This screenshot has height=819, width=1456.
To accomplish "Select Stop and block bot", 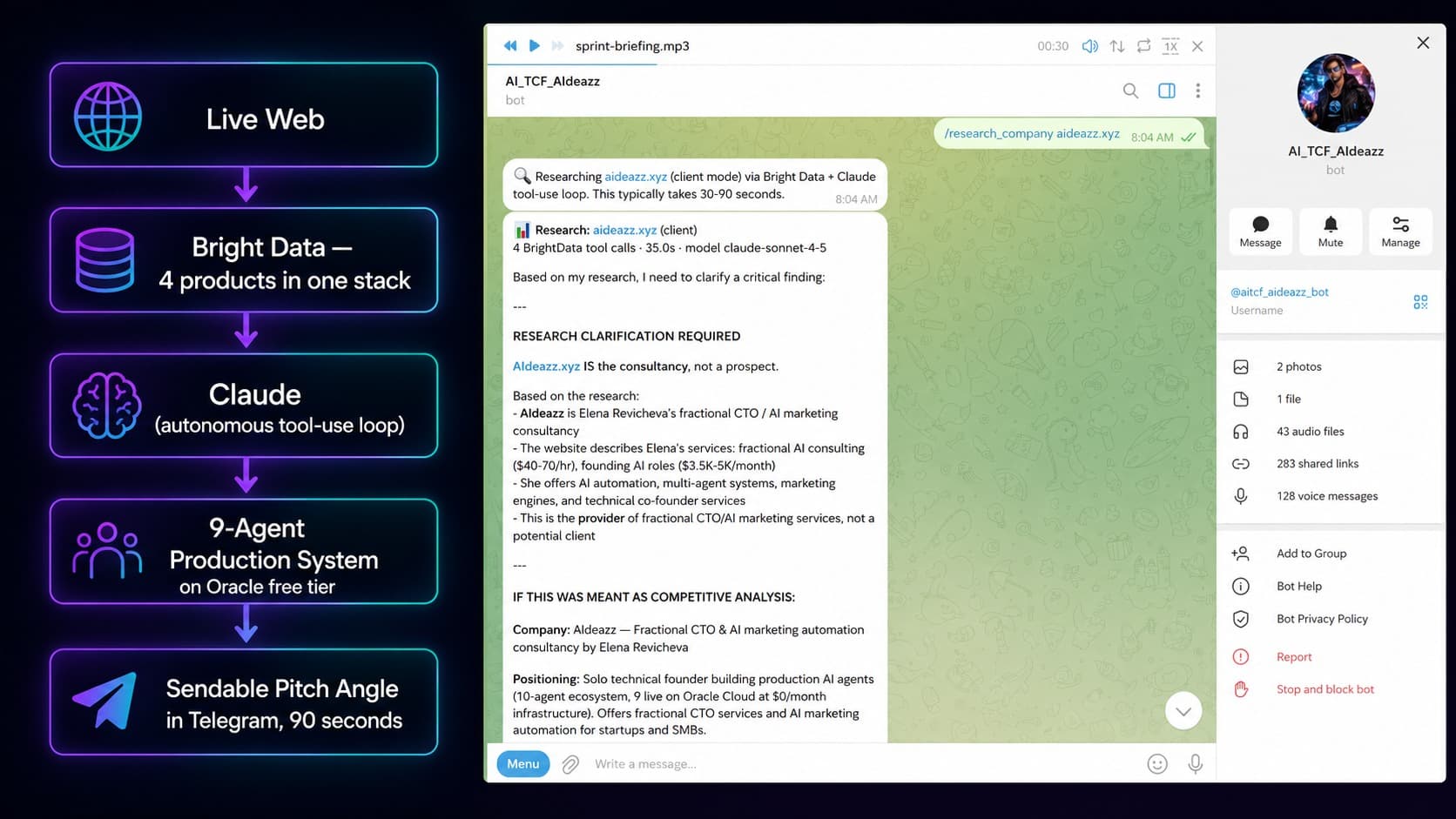I will click(x=1331, y=688).
